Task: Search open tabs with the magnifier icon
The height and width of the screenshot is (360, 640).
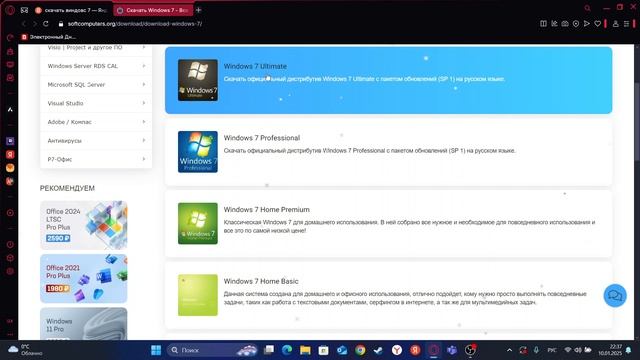Action: (587, 8)
